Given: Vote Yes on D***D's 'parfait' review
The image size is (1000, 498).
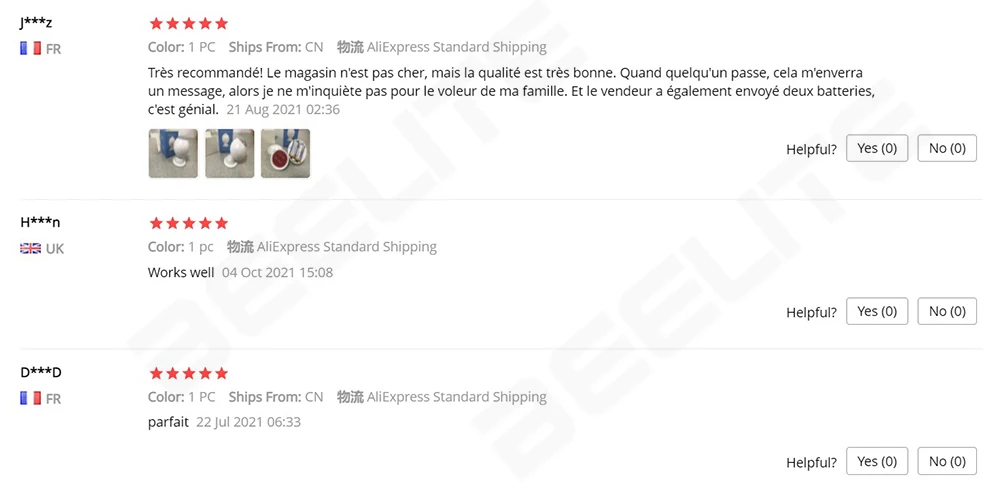Looking at the screenshot, I should pos(877,461).
